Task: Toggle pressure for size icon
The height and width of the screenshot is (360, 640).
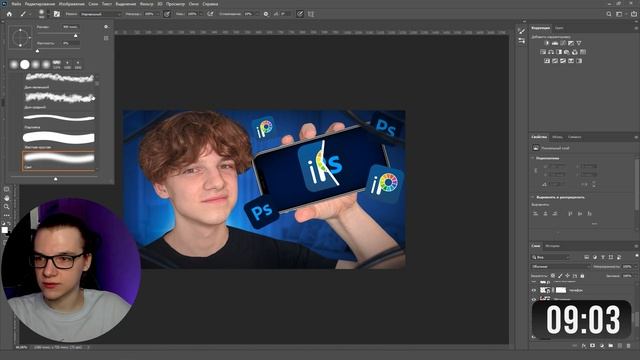Action: [x=300, y=14]
